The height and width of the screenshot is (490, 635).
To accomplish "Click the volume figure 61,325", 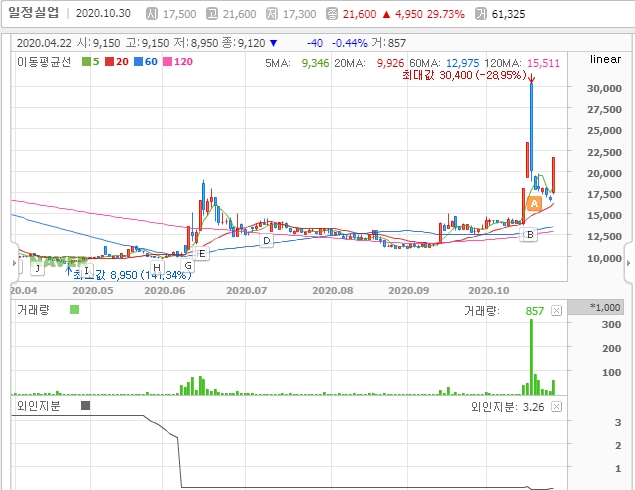I will coord(508,14).
